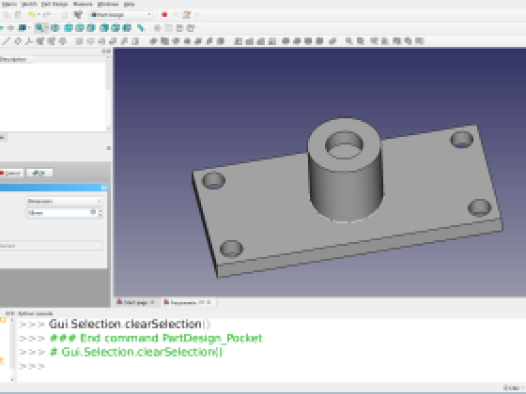Click the length spinner arrows

tap(100, 213)
